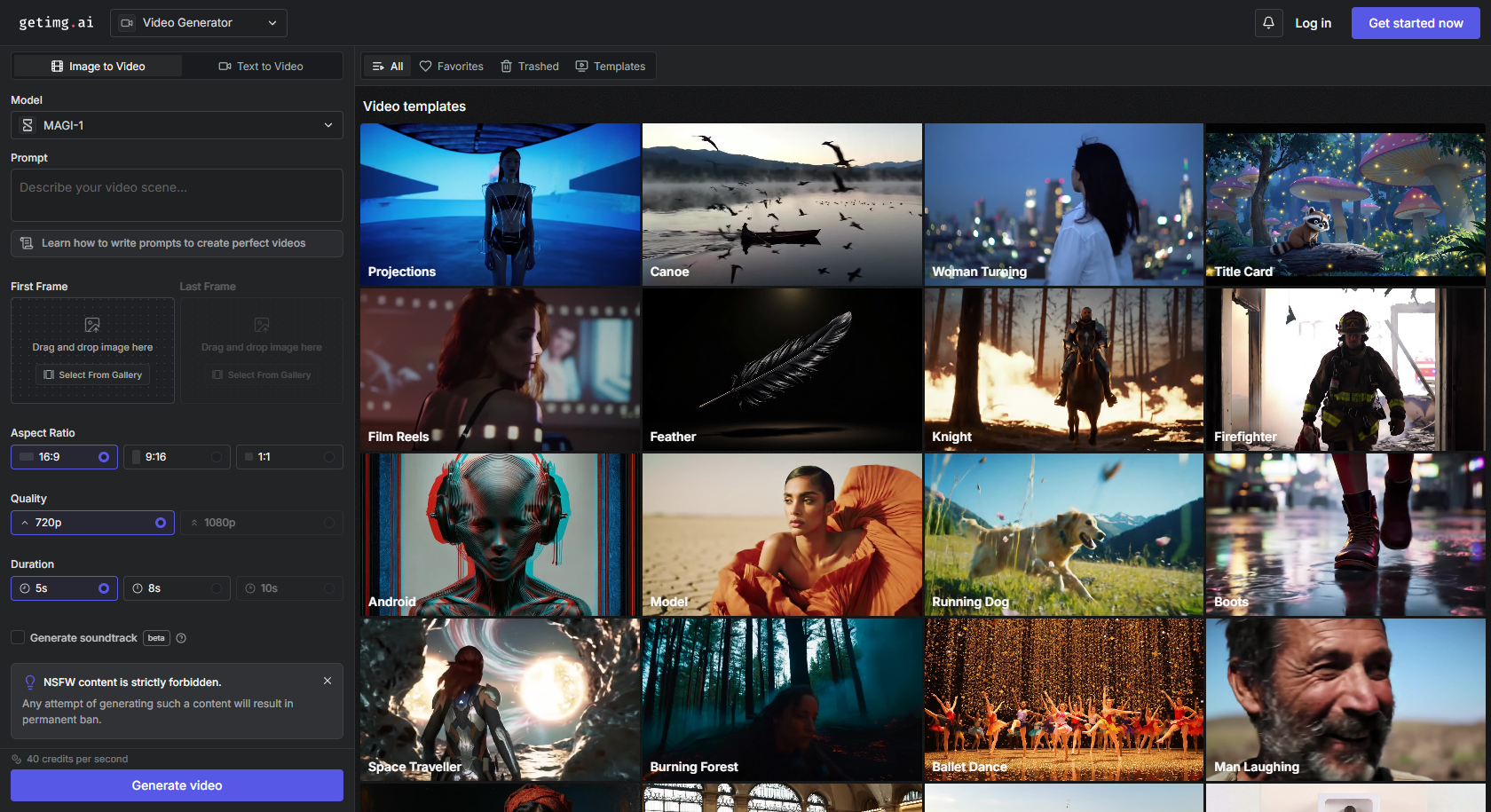Click the Get started now button
Image resolution: width=1491 pixels, height=812 pixels.
click(1416, 23)
